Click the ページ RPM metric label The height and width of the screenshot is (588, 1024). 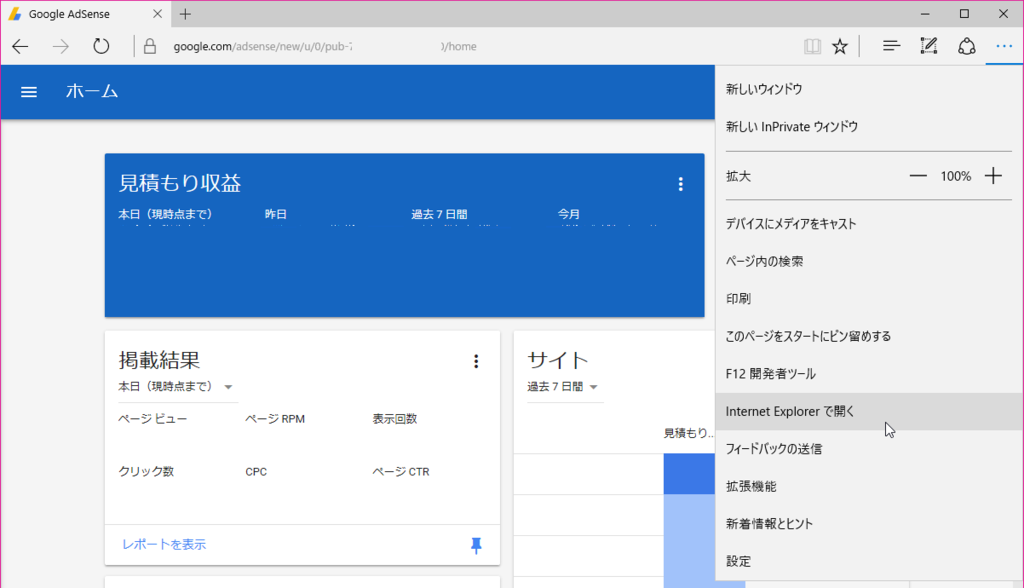(x=275, y=419)
